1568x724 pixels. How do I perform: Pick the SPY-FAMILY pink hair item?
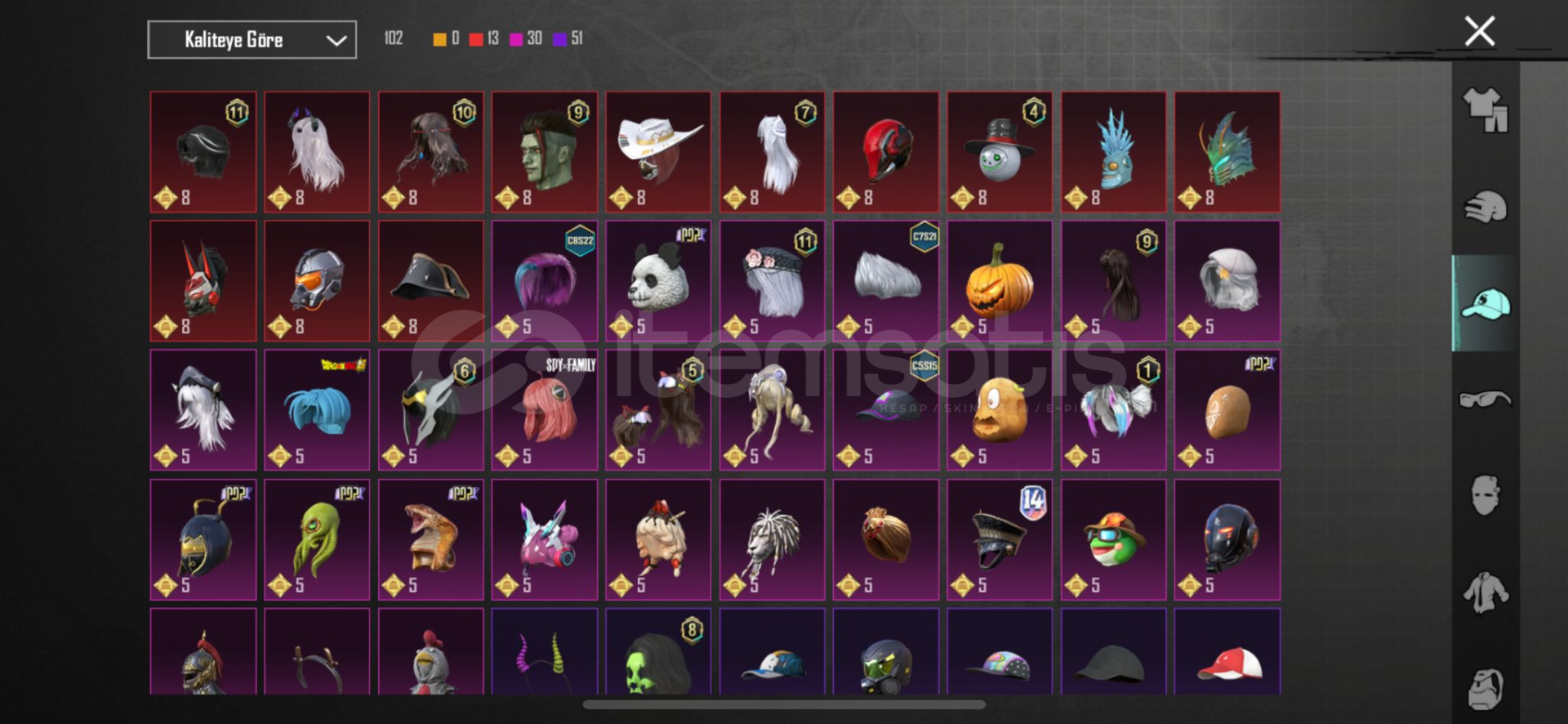[x=545, y=410]
